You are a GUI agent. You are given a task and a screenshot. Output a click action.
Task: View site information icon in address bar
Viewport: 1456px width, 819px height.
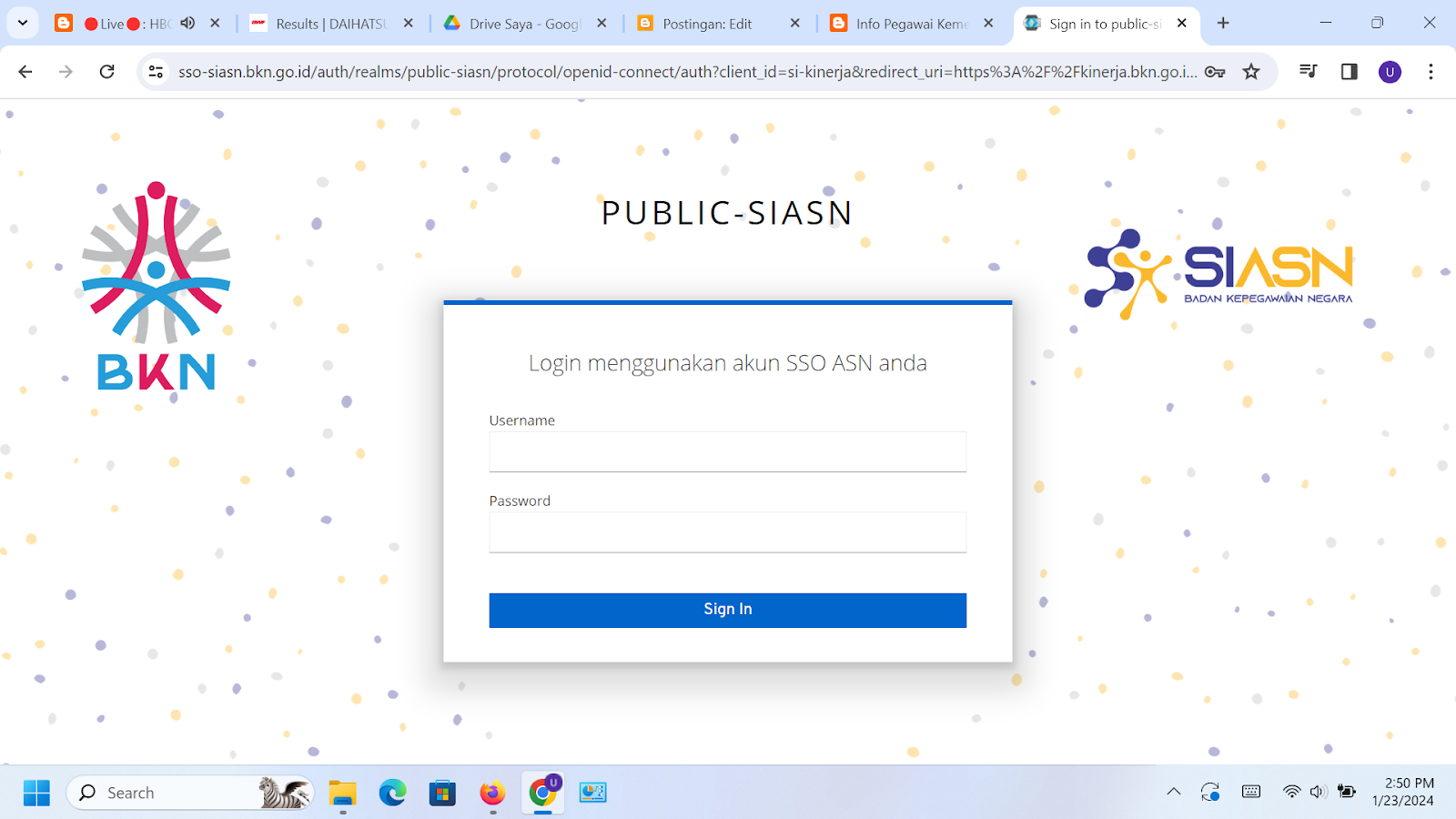point(156,72)
